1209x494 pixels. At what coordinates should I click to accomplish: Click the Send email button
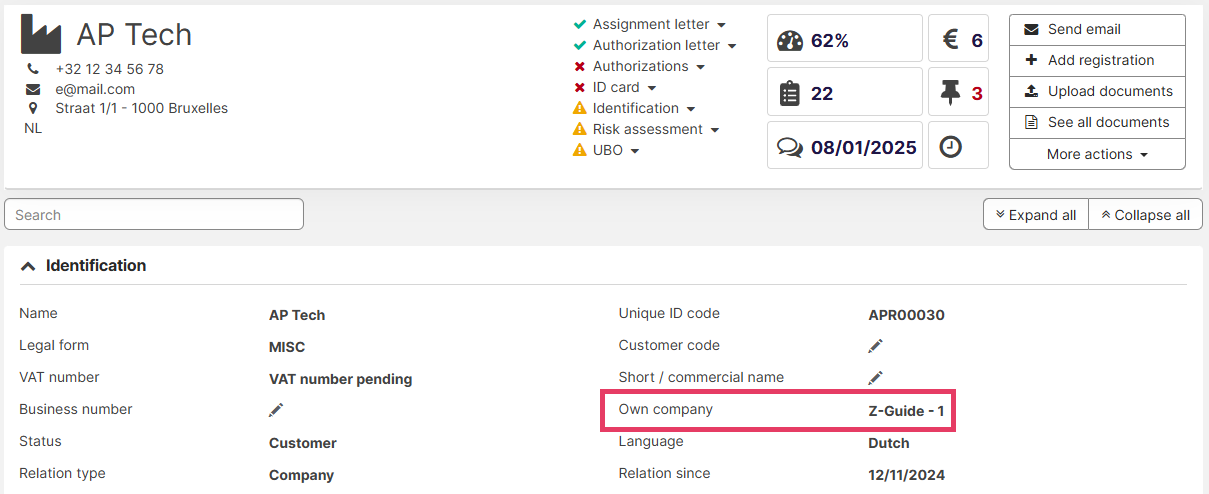[x=1097, y=29]
